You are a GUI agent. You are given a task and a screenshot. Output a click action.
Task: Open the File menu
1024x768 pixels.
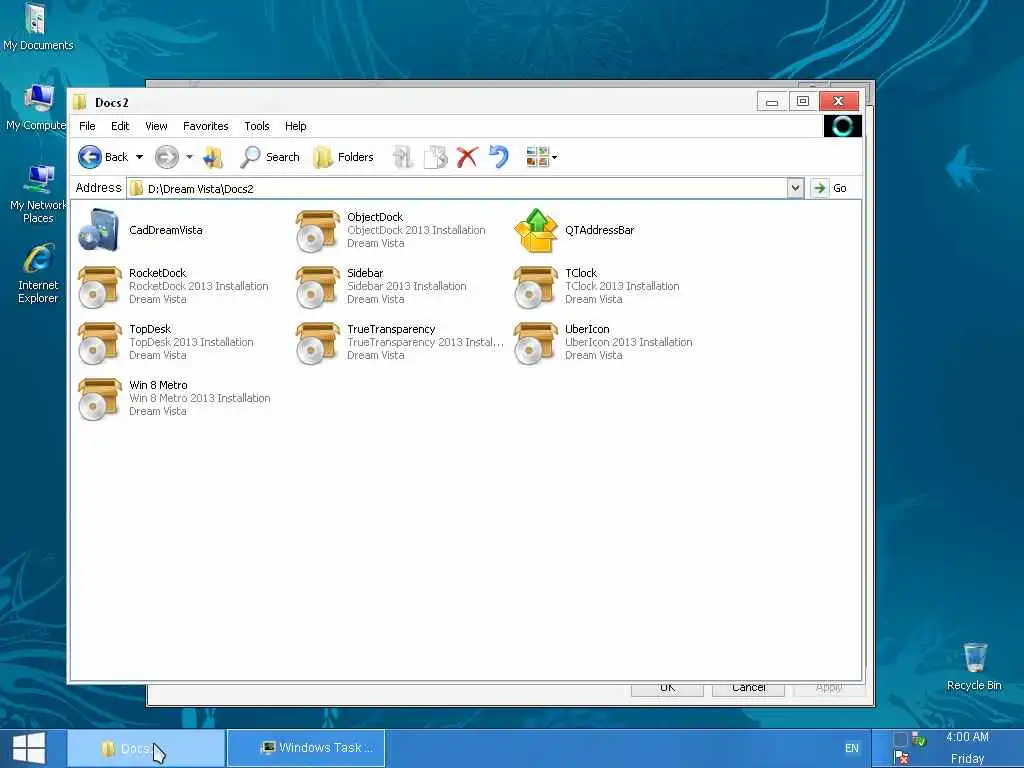point(87,126)
